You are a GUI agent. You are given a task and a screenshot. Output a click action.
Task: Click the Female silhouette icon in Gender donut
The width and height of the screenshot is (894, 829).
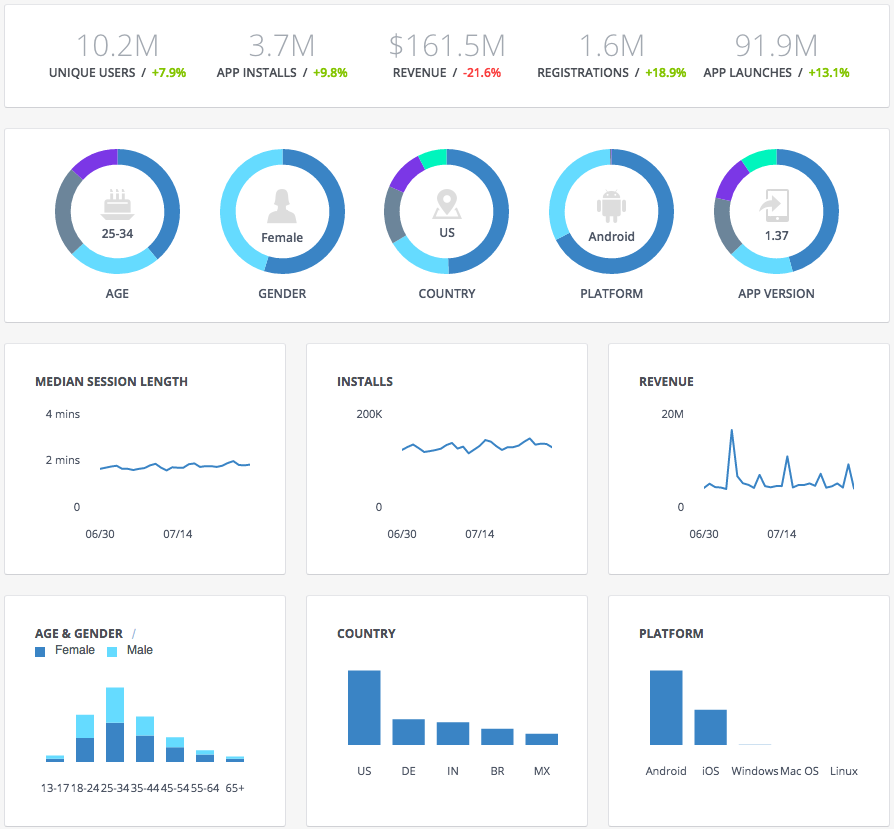click(282, 207)
